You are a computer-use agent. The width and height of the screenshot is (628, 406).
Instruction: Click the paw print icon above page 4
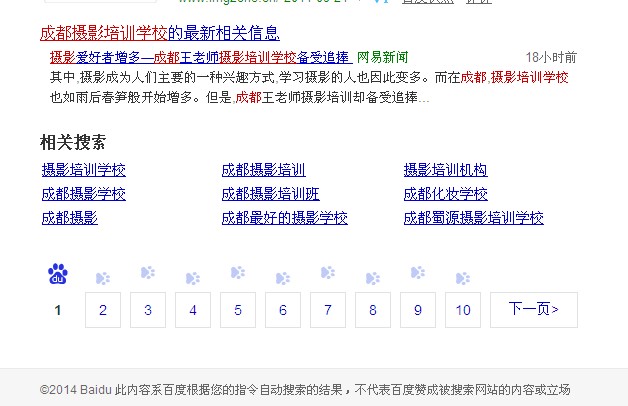(x=193, y=277)
